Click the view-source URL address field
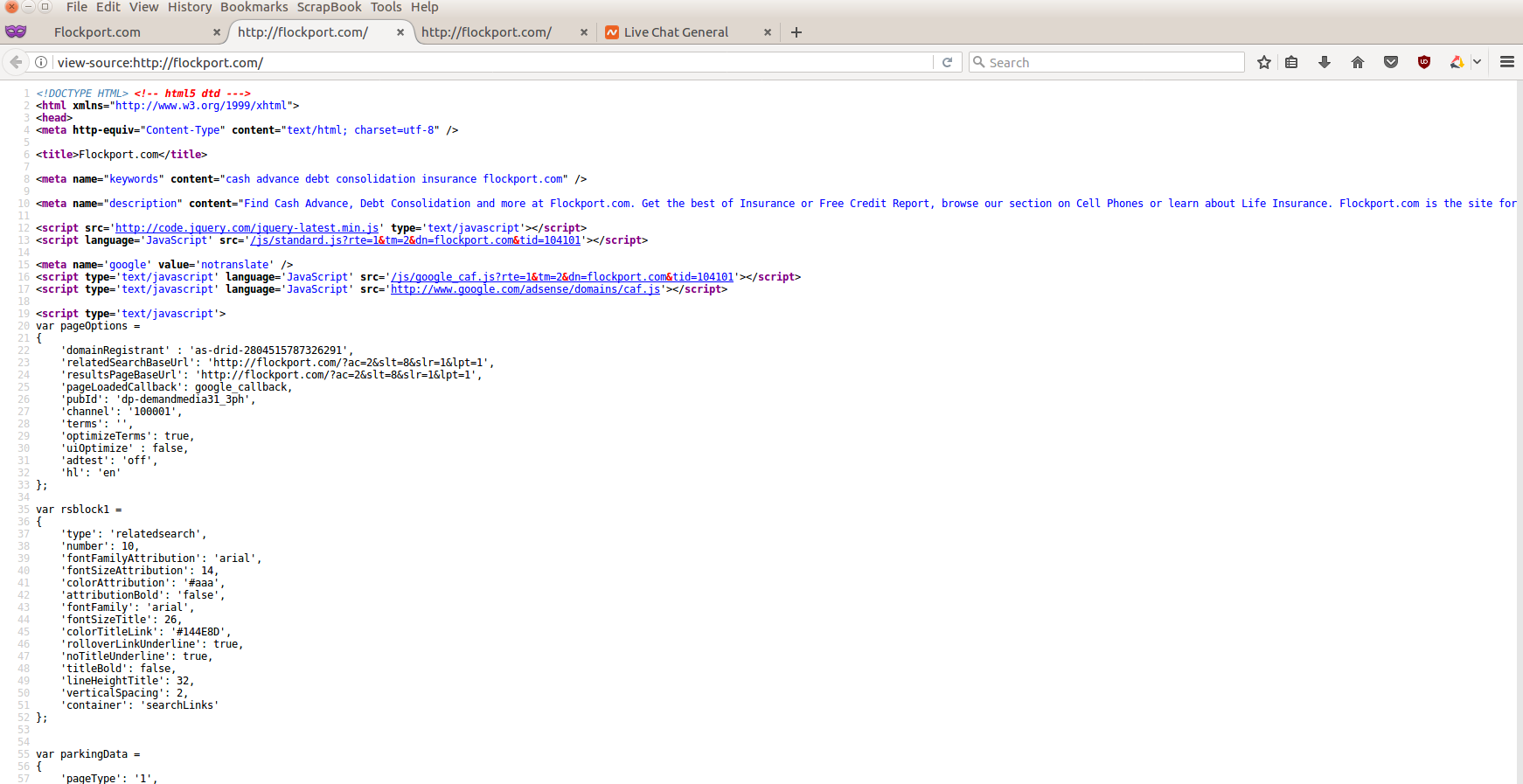1523x784 pixels. click(492, 62)
